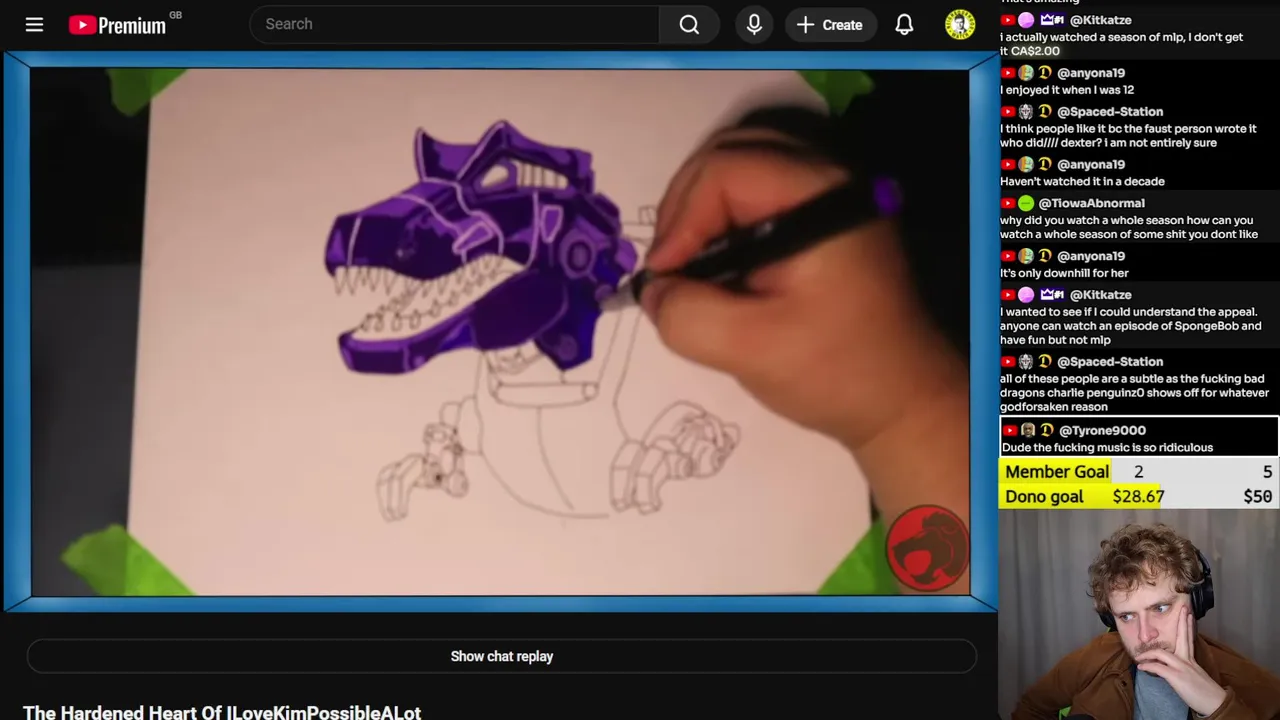Click the streamer webcam overlay
Image resolution: width=1280 pixels, height=720 pixels.
click(x=1139, y=615)
